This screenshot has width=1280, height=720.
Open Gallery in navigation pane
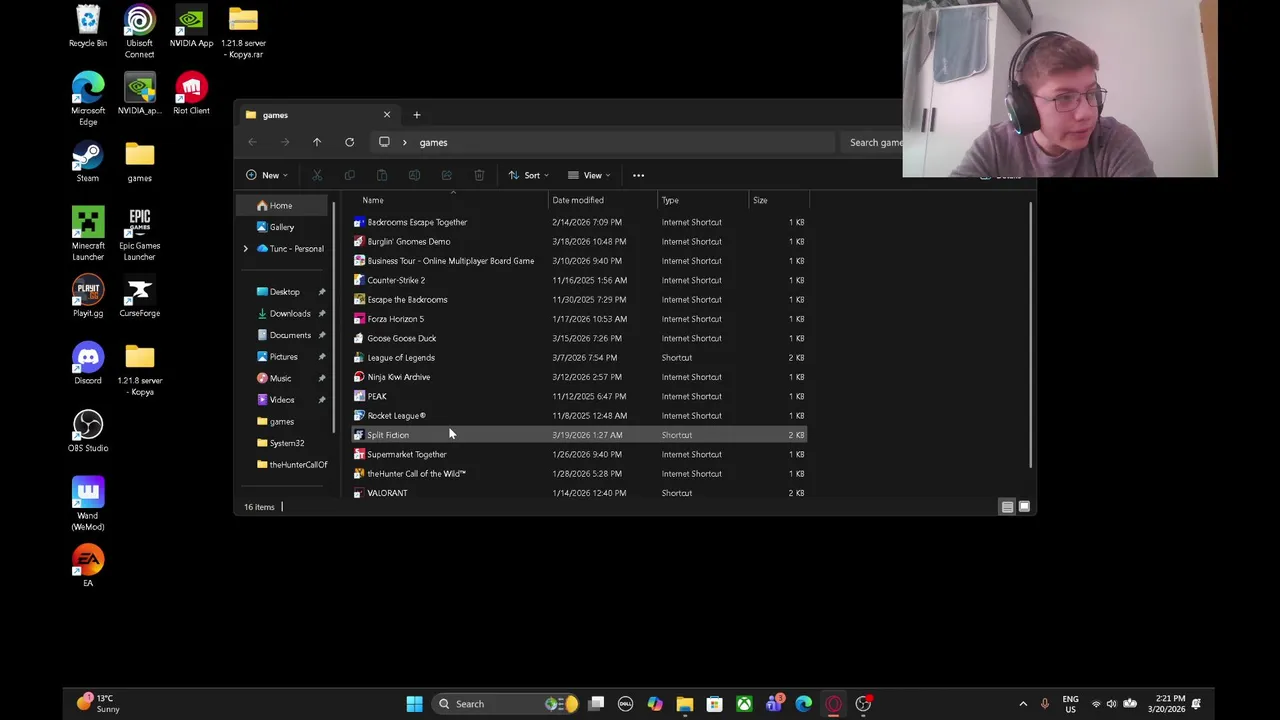pos(282,227)
